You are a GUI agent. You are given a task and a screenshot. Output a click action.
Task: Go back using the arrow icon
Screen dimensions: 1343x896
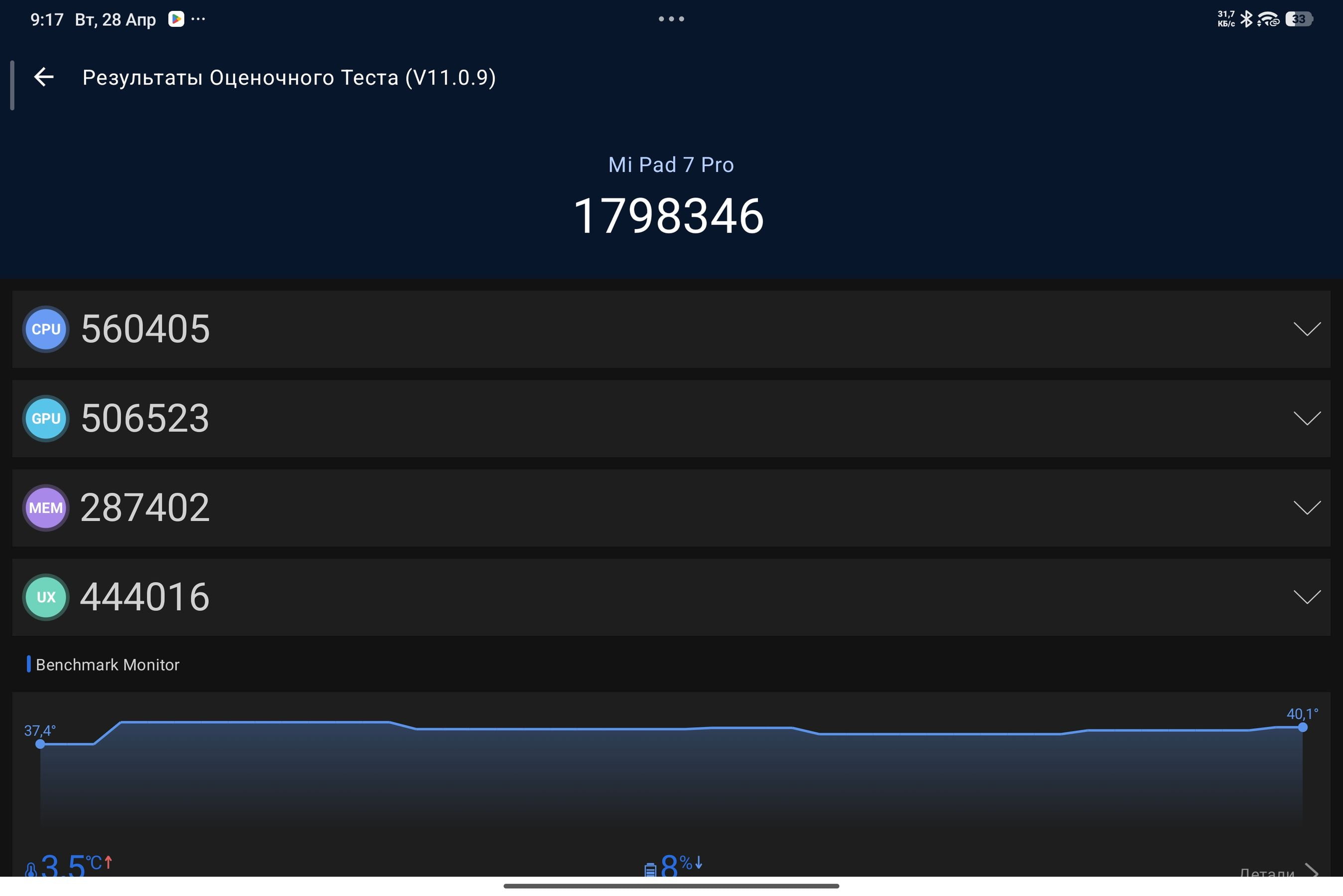[44, 77]
